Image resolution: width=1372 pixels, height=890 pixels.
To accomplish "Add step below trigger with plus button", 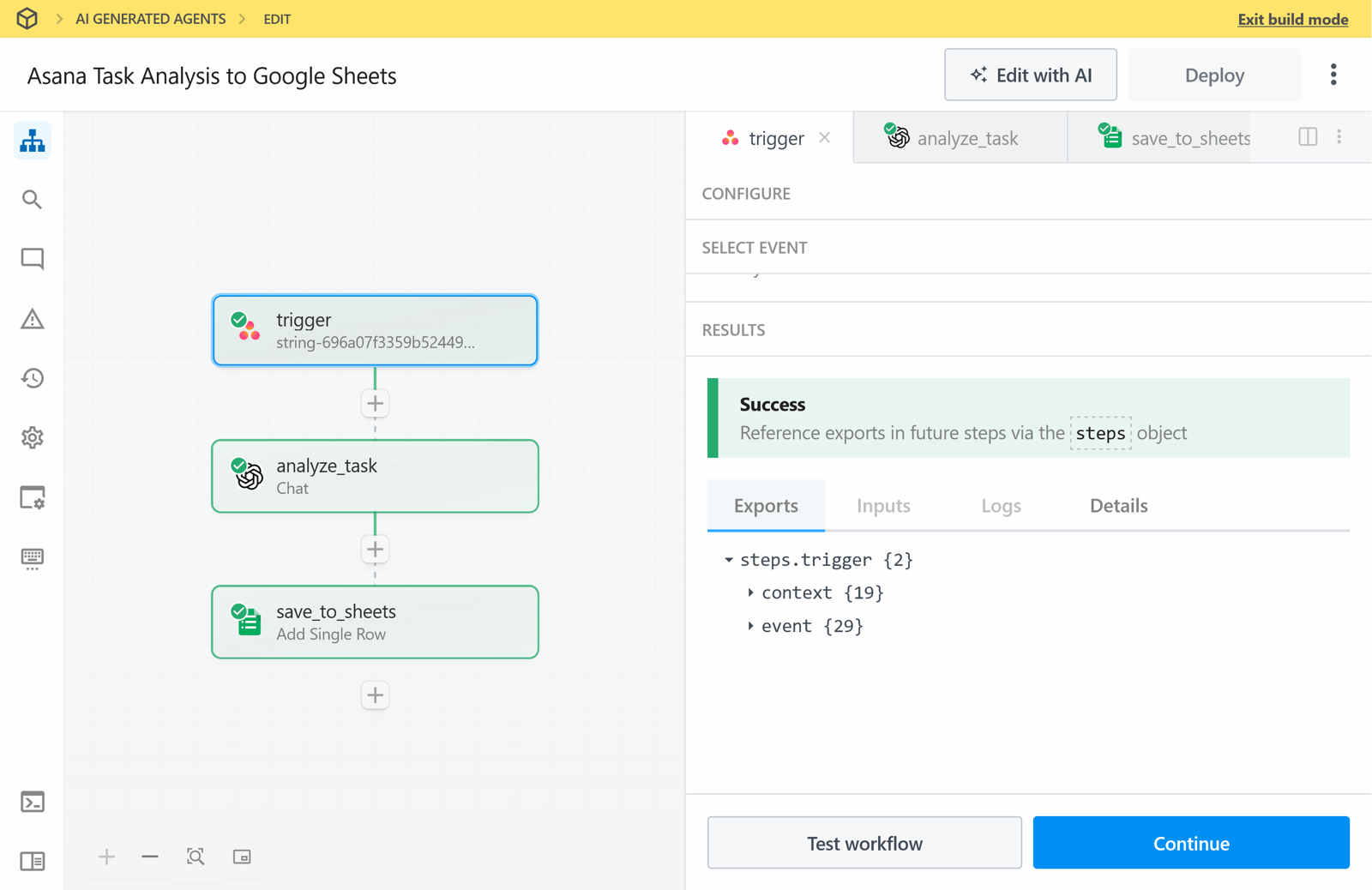I will 375,403.
